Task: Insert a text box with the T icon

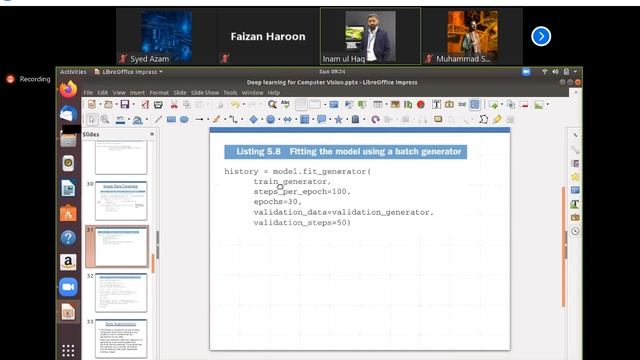Action: (436, 105)
